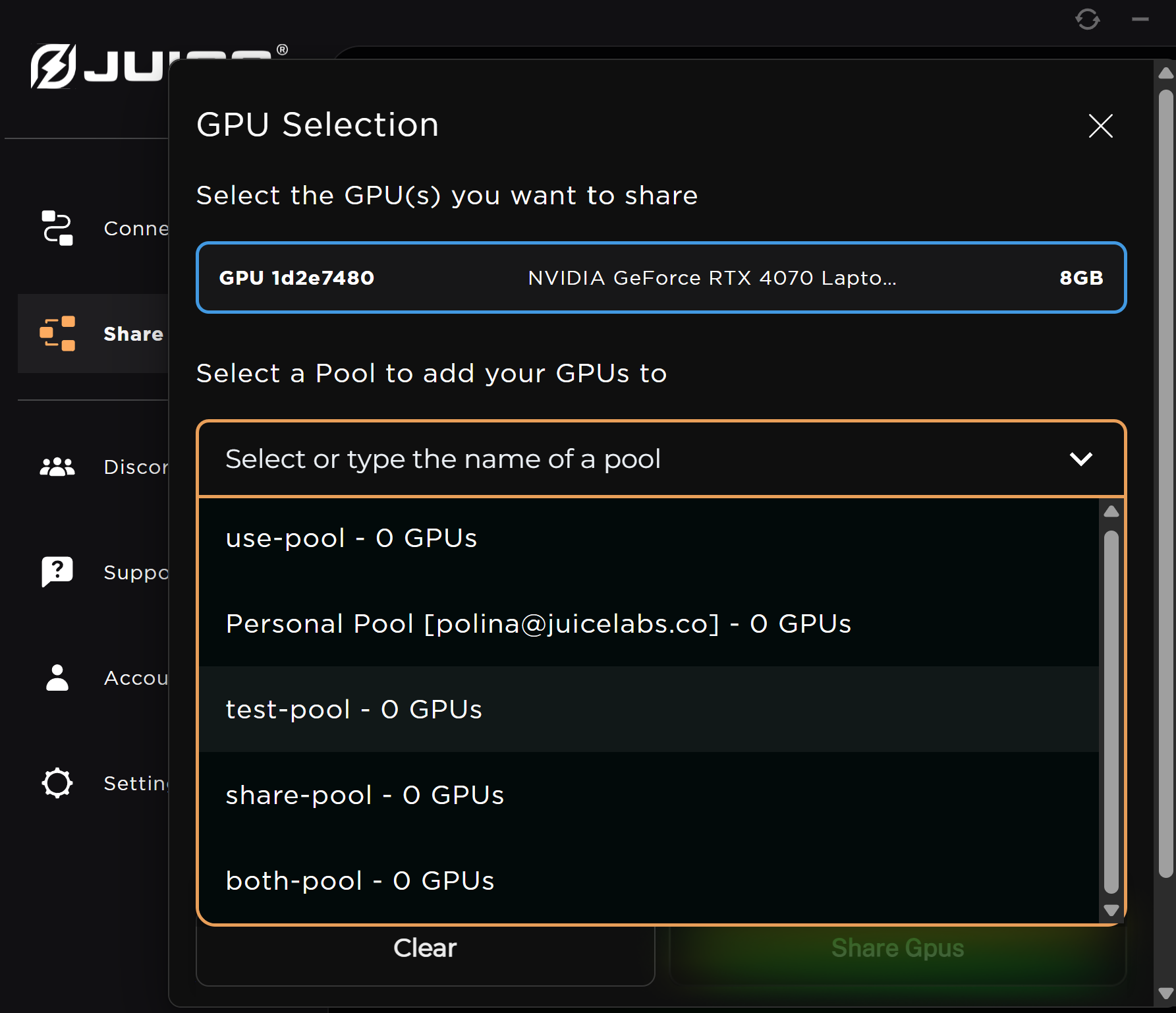The image size is (1176, 1013).
Task: Open the Connect sidebar icon
Action: click(x=57, y=228)
